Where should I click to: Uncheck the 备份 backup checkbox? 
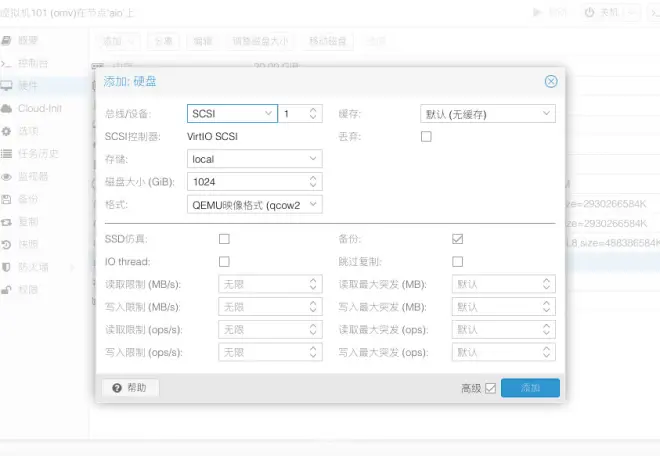(457, 239)
